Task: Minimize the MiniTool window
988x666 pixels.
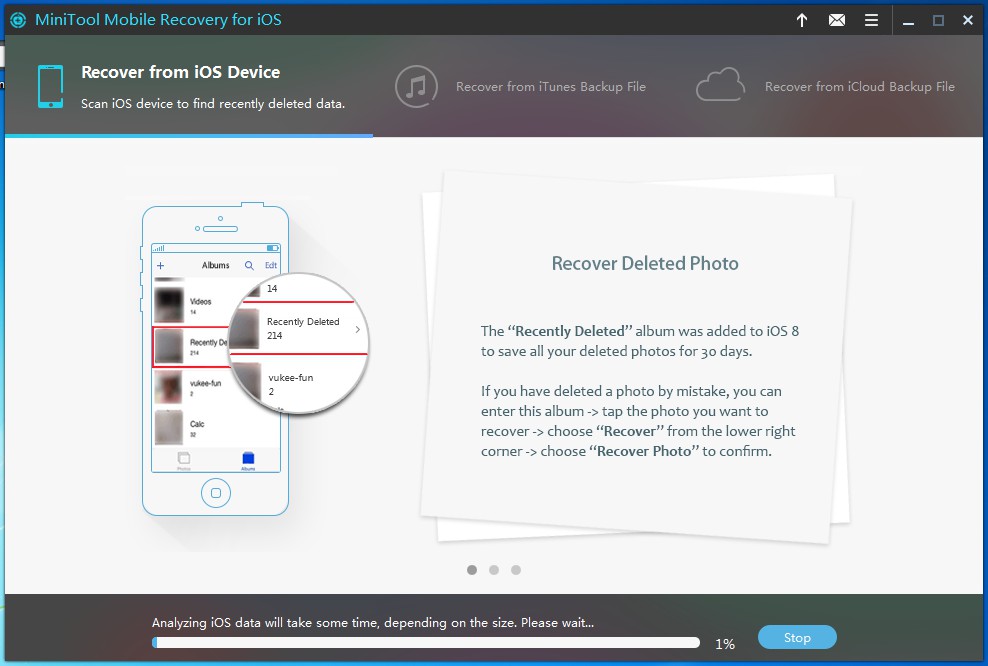Action: click(908, 21)
